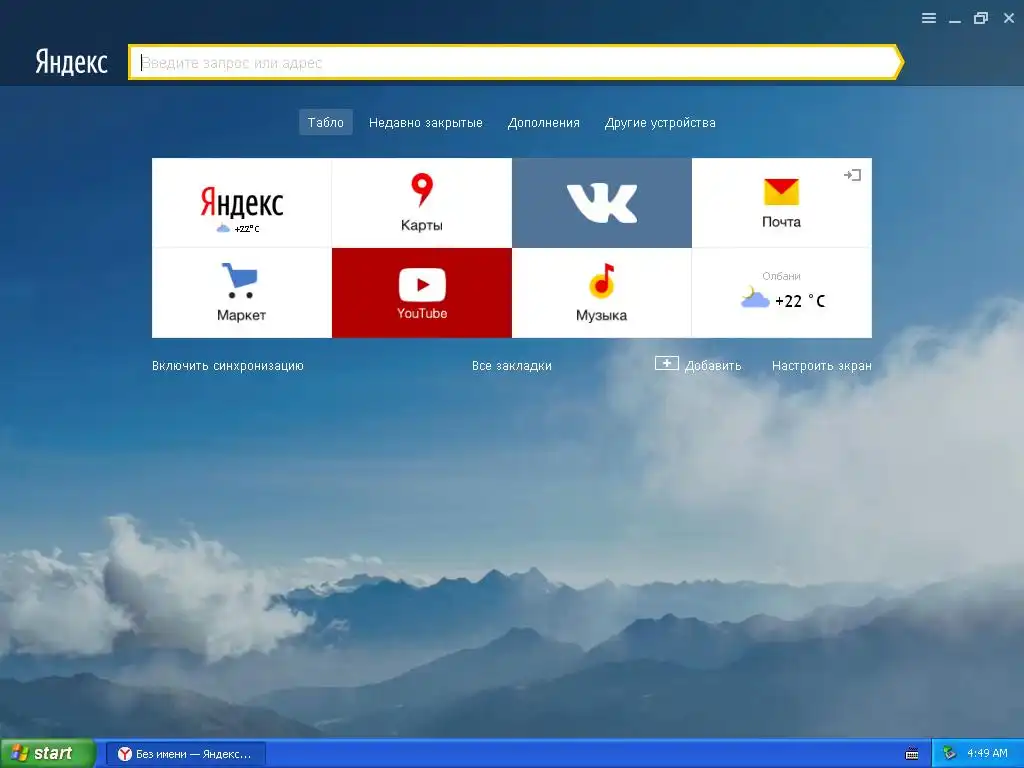
Task: Click the mail login arrow icon
Action: pos(852,175)
